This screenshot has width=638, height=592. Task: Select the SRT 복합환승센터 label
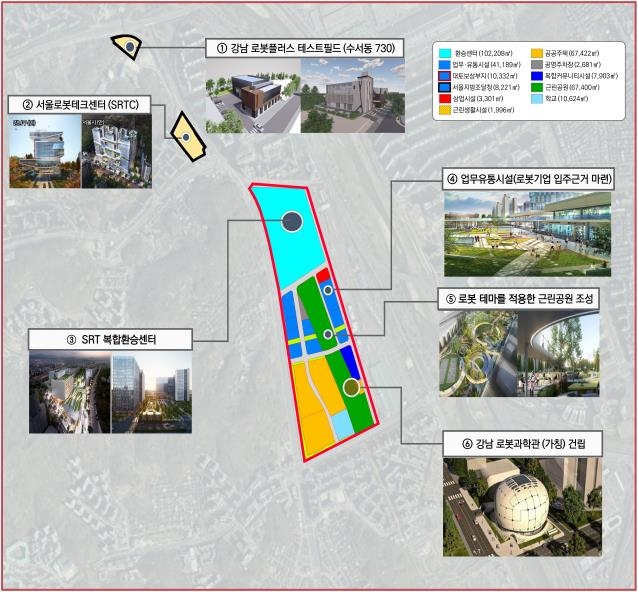coord(110,339)
